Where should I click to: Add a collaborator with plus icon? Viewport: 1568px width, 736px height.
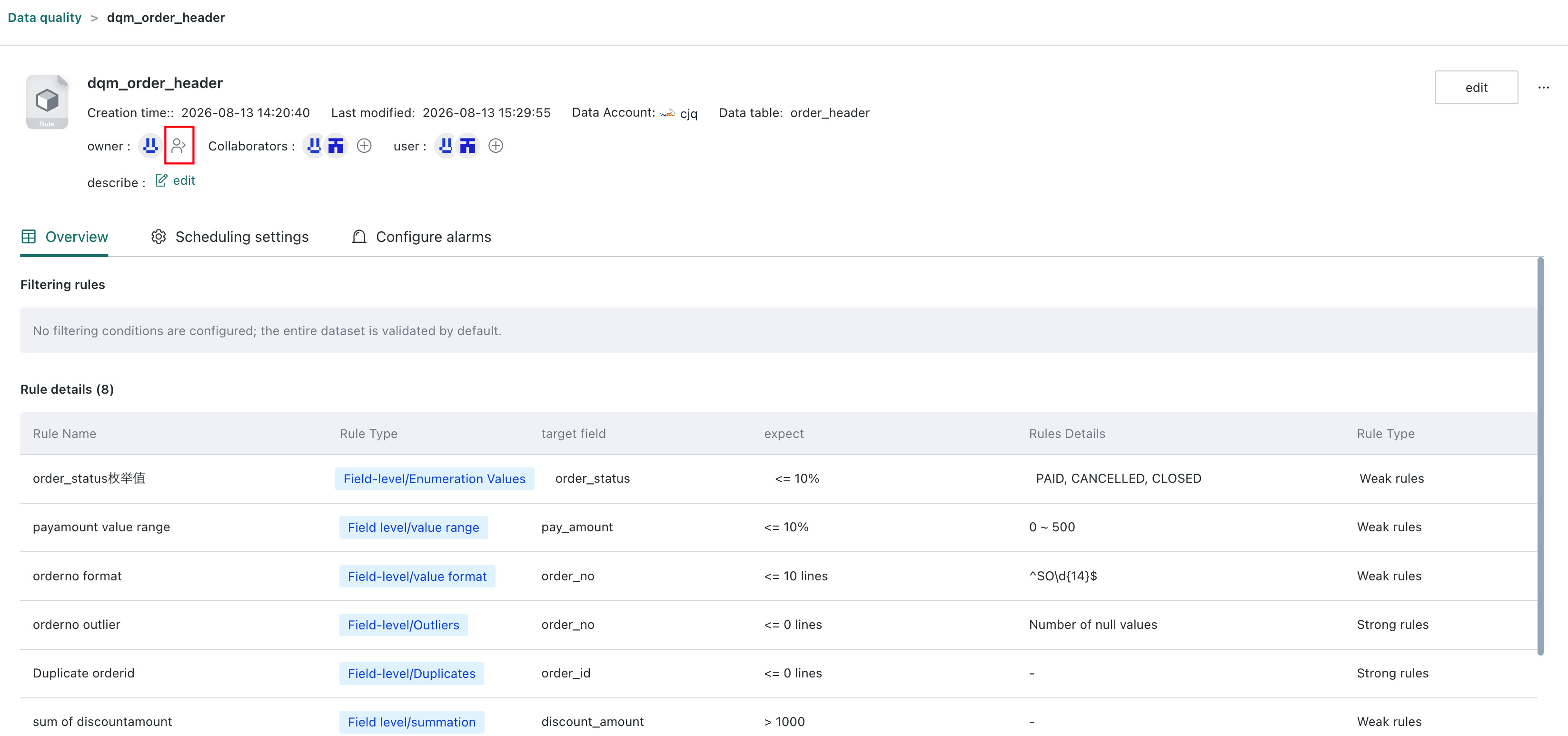coord(364,146)
